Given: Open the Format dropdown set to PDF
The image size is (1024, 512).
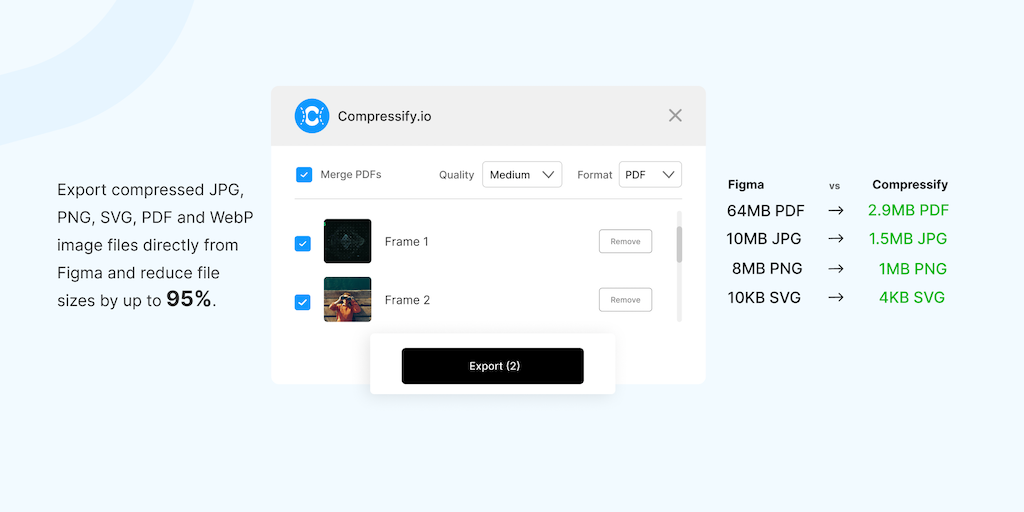Looking at the screenshot, I should [650, 174].
